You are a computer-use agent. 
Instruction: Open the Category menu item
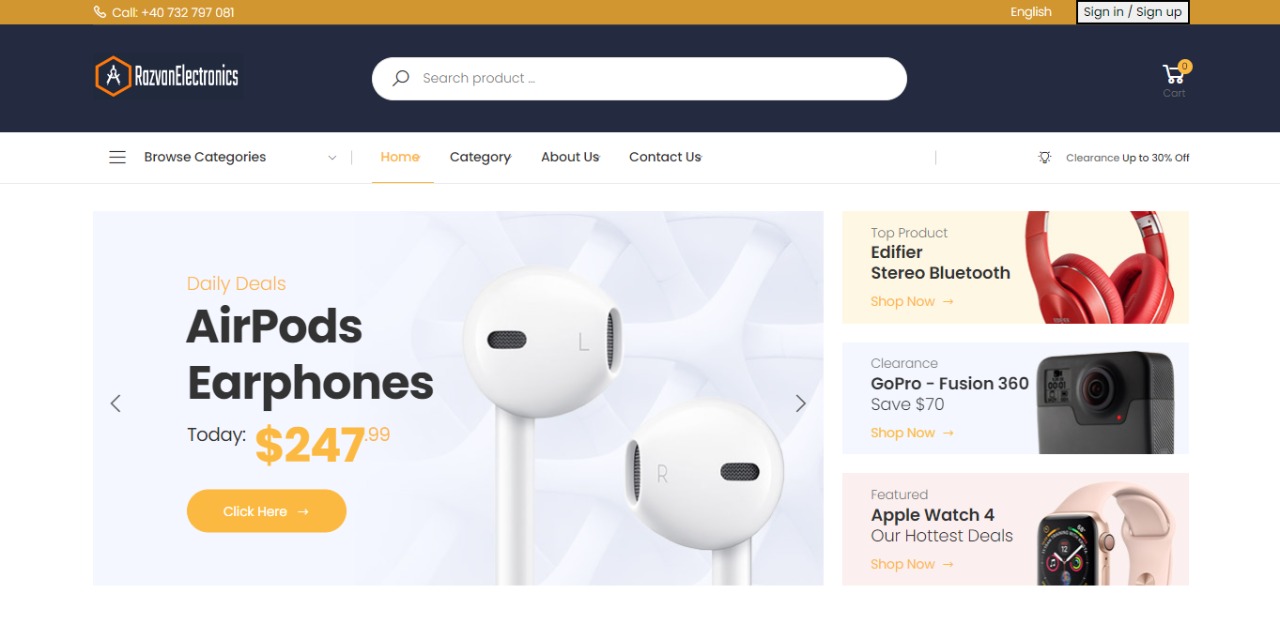coord(480,157)
